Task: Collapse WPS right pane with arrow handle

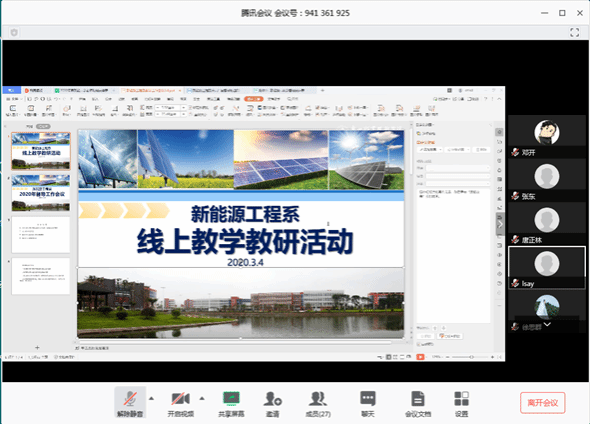Action: (x=500, y=224)
